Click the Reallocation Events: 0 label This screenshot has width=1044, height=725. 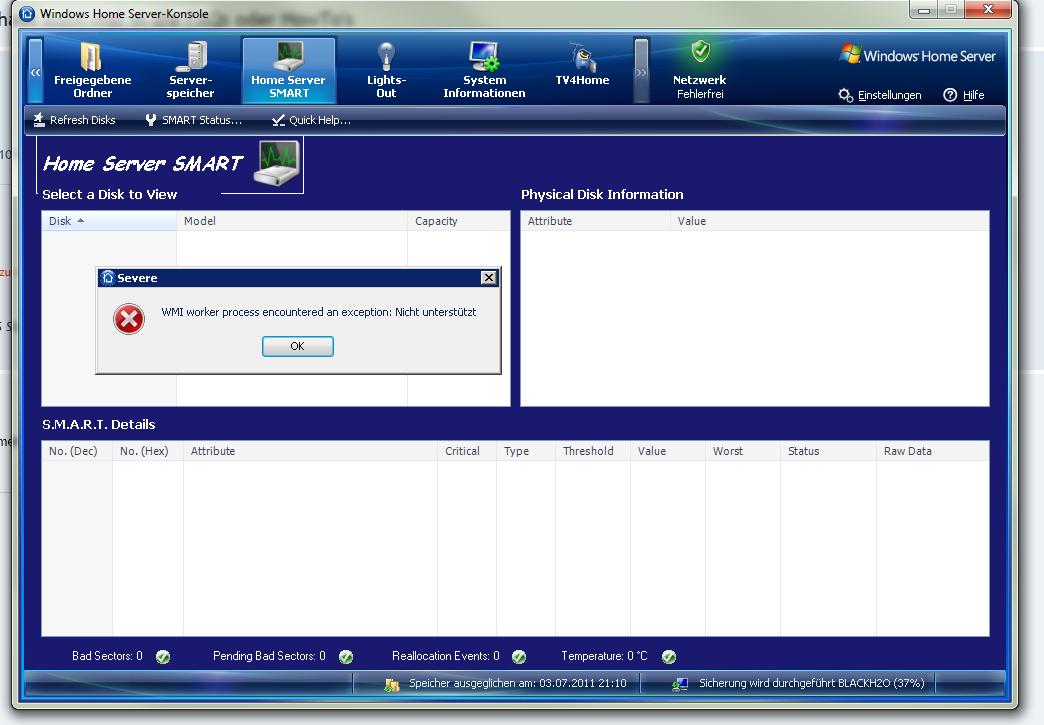coord(445,656)
